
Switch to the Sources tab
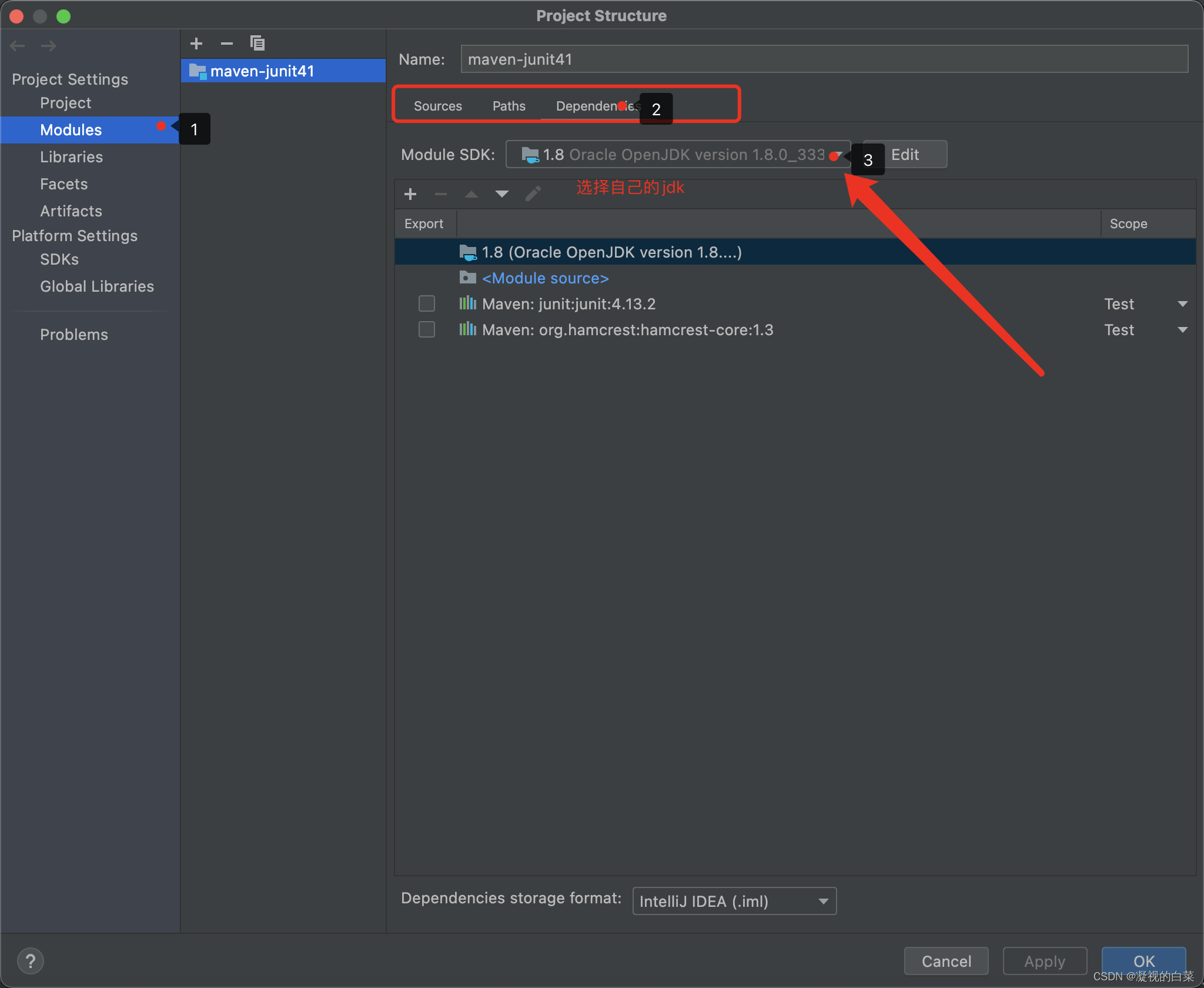[437, 106]
